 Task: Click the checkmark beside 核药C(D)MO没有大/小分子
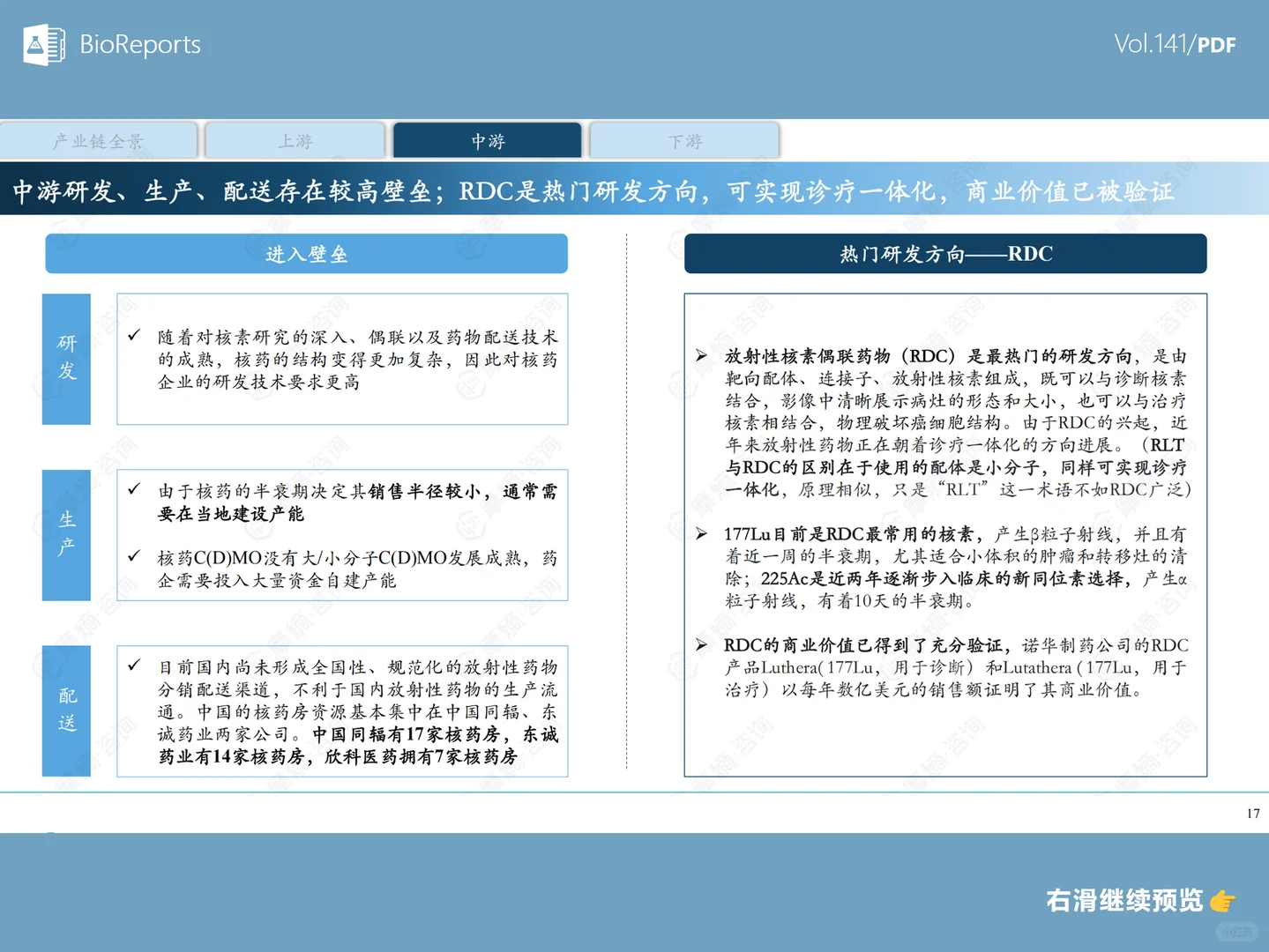click(x=134, y=556)
